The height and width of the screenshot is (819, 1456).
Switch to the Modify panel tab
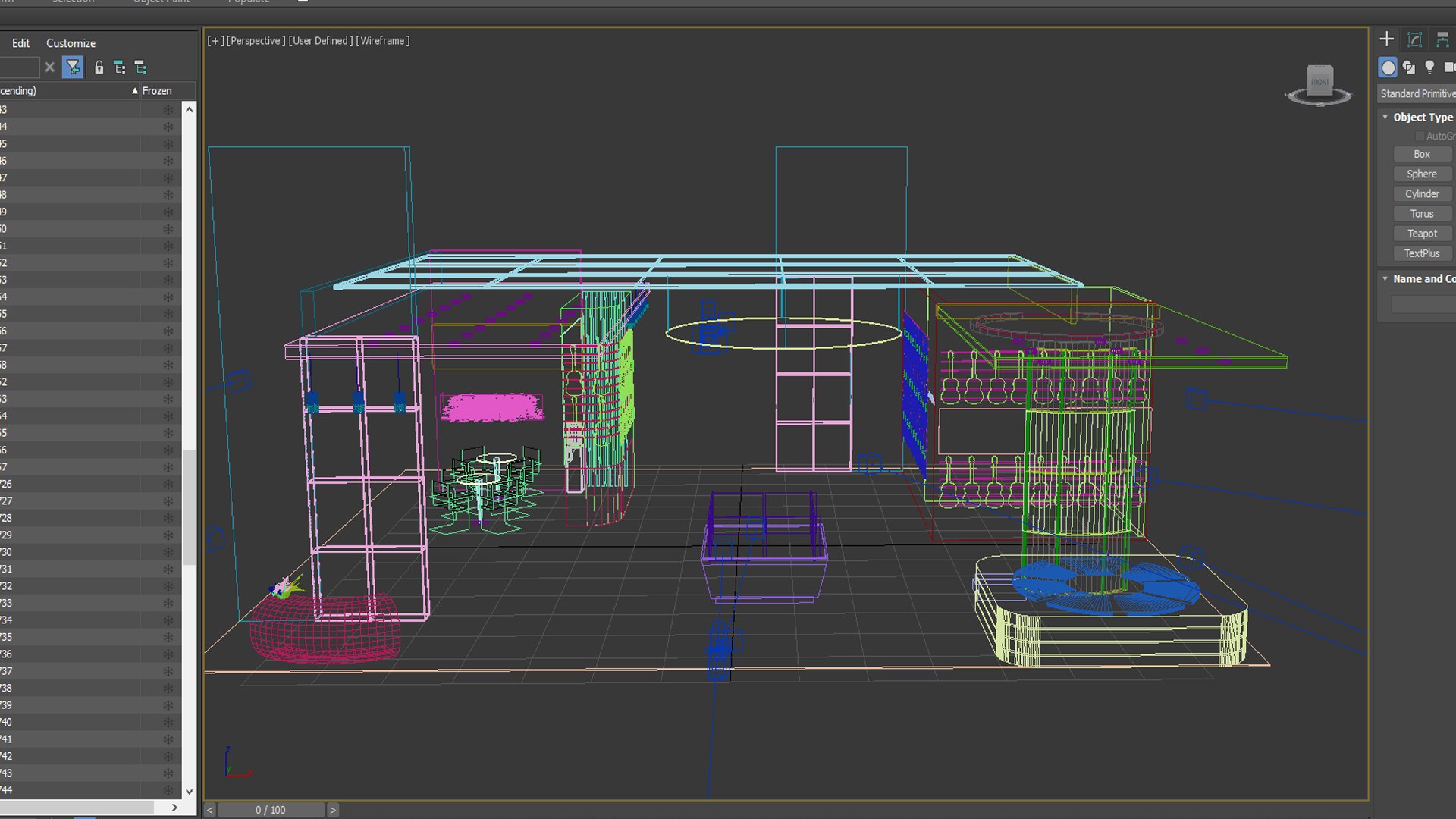[1415, 39]
